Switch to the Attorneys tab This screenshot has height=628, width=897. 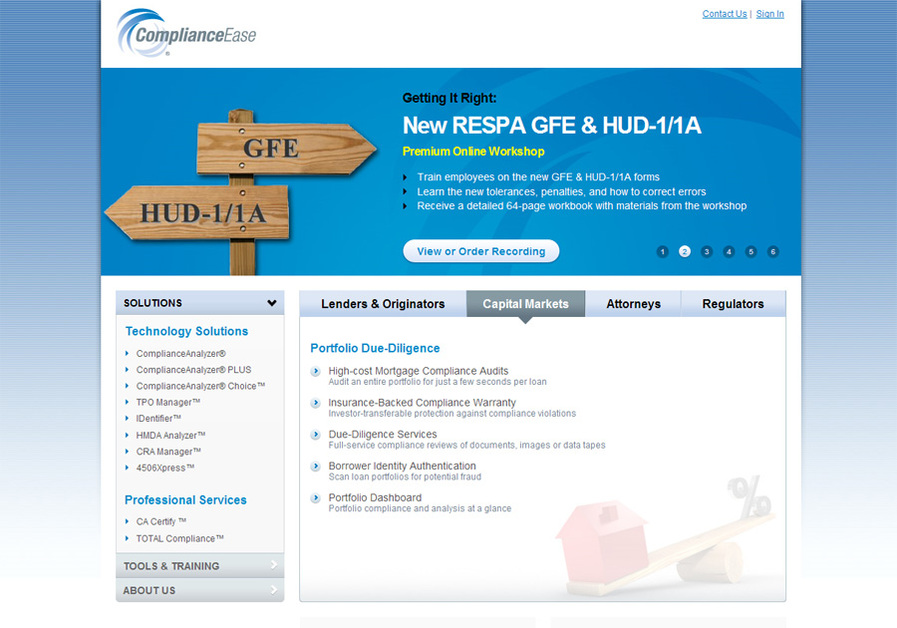click(633, 304)
